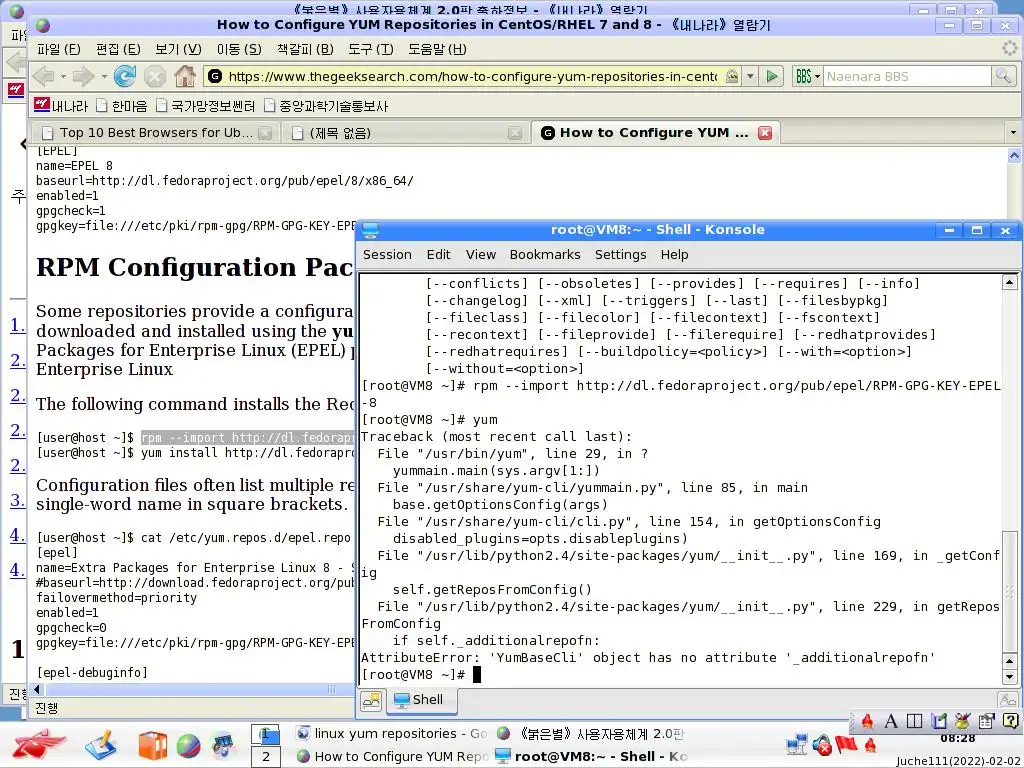Go to the Home page icon
The image size is (1024, 768).
point(185,76)
